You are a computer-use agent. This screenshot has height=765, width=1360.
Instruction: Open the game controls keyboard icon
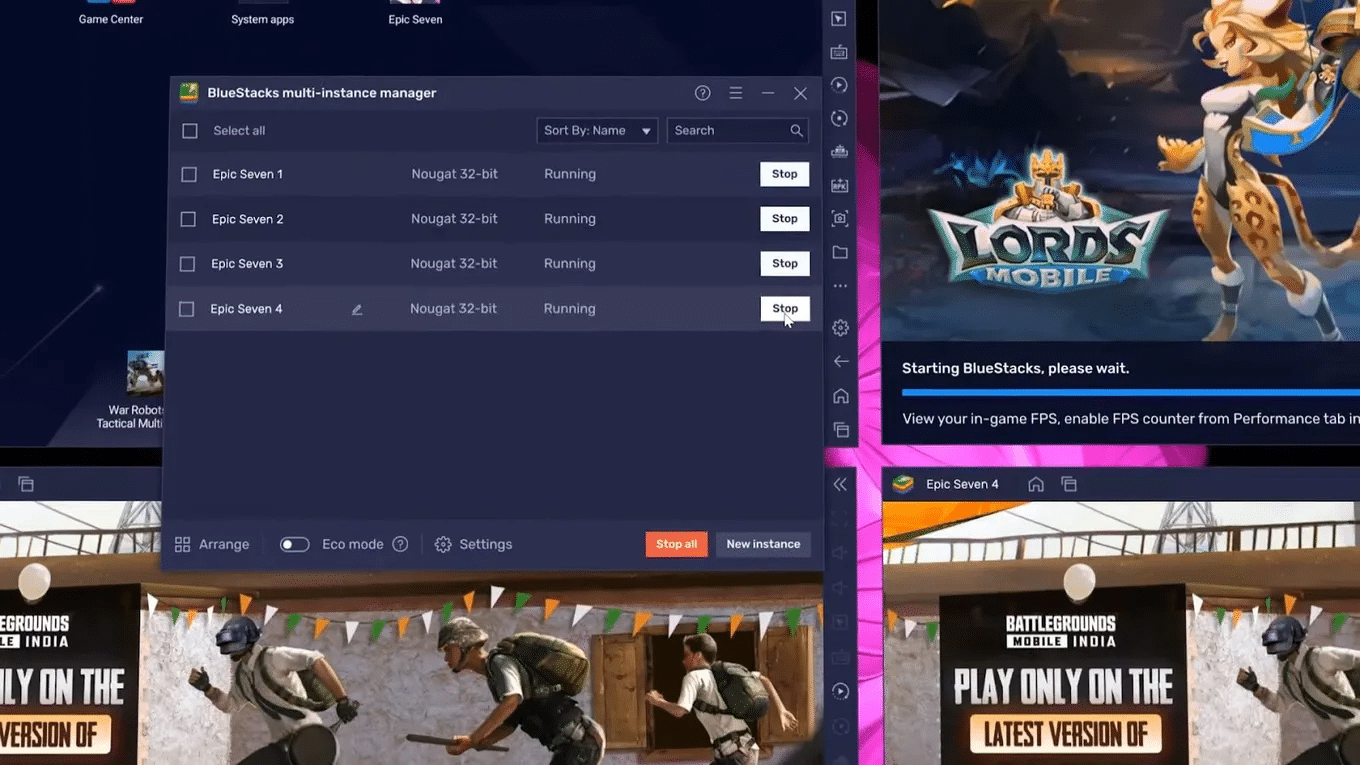click(839, 51)
